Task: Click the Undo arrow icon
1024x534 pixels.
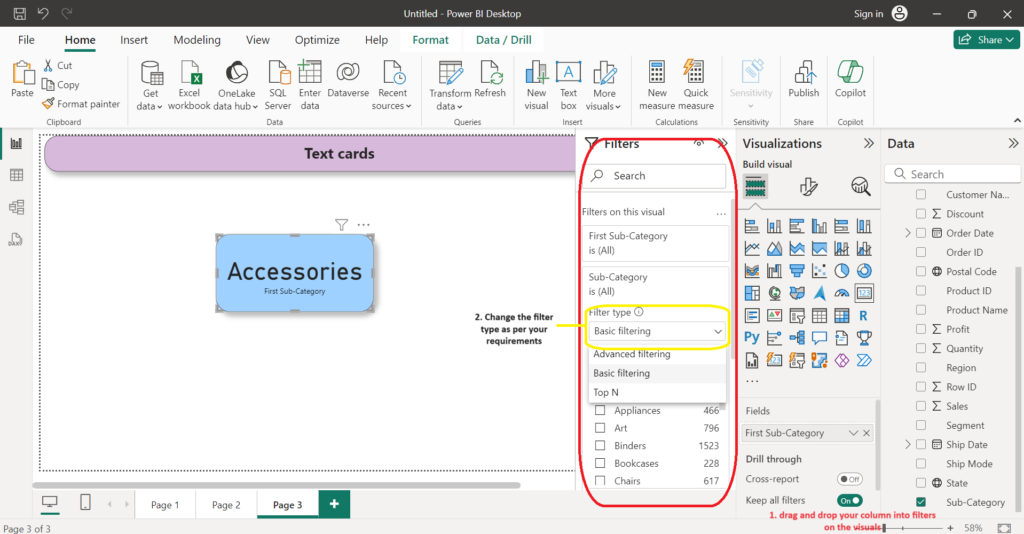Action: pos(43,13)
